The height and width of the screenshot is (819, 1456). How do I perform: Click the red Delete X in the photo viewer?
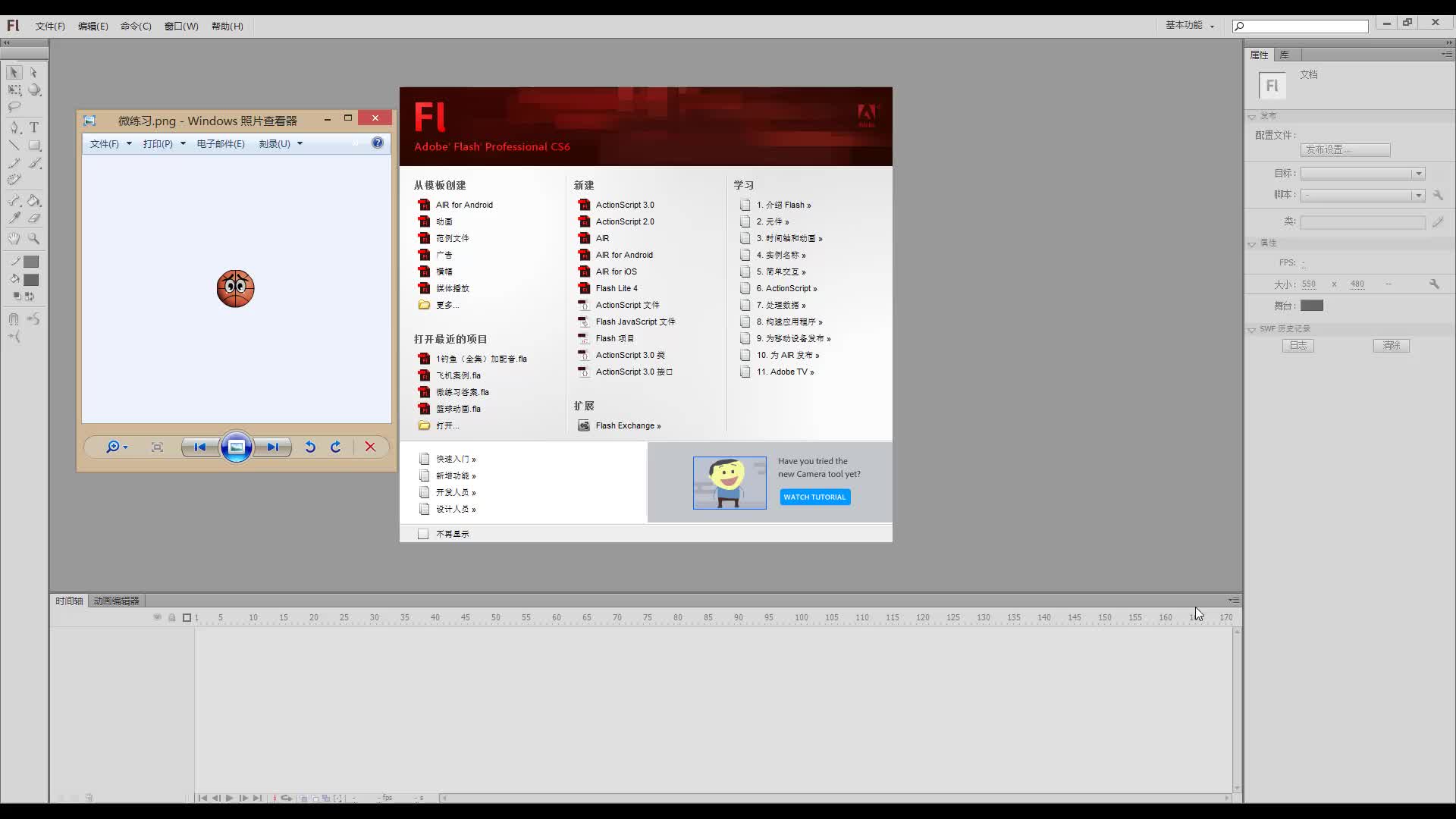[370, 447]
